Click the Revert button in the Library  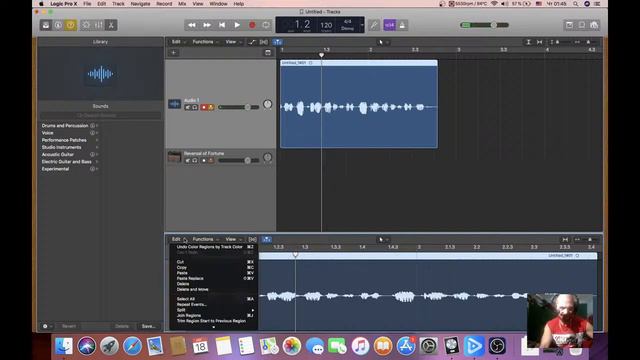69,326
